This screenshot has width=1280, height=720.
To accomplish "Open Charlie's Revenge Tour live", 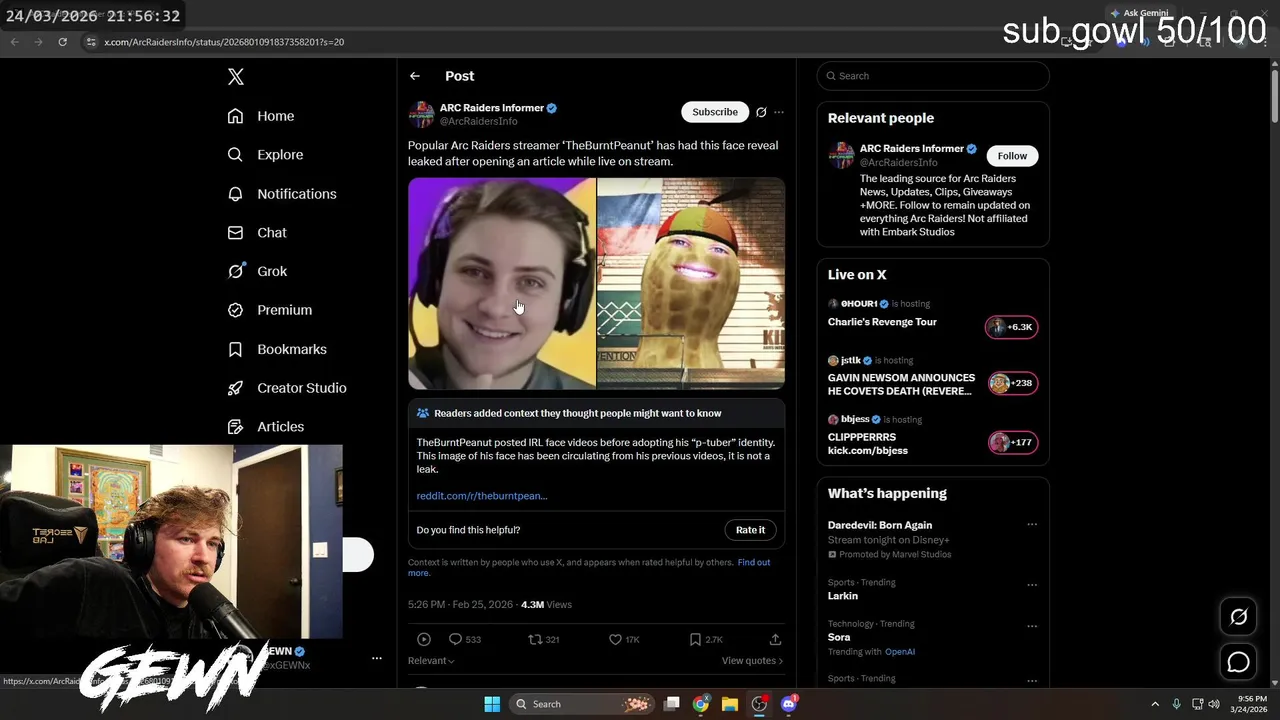I will click(882, 322).
